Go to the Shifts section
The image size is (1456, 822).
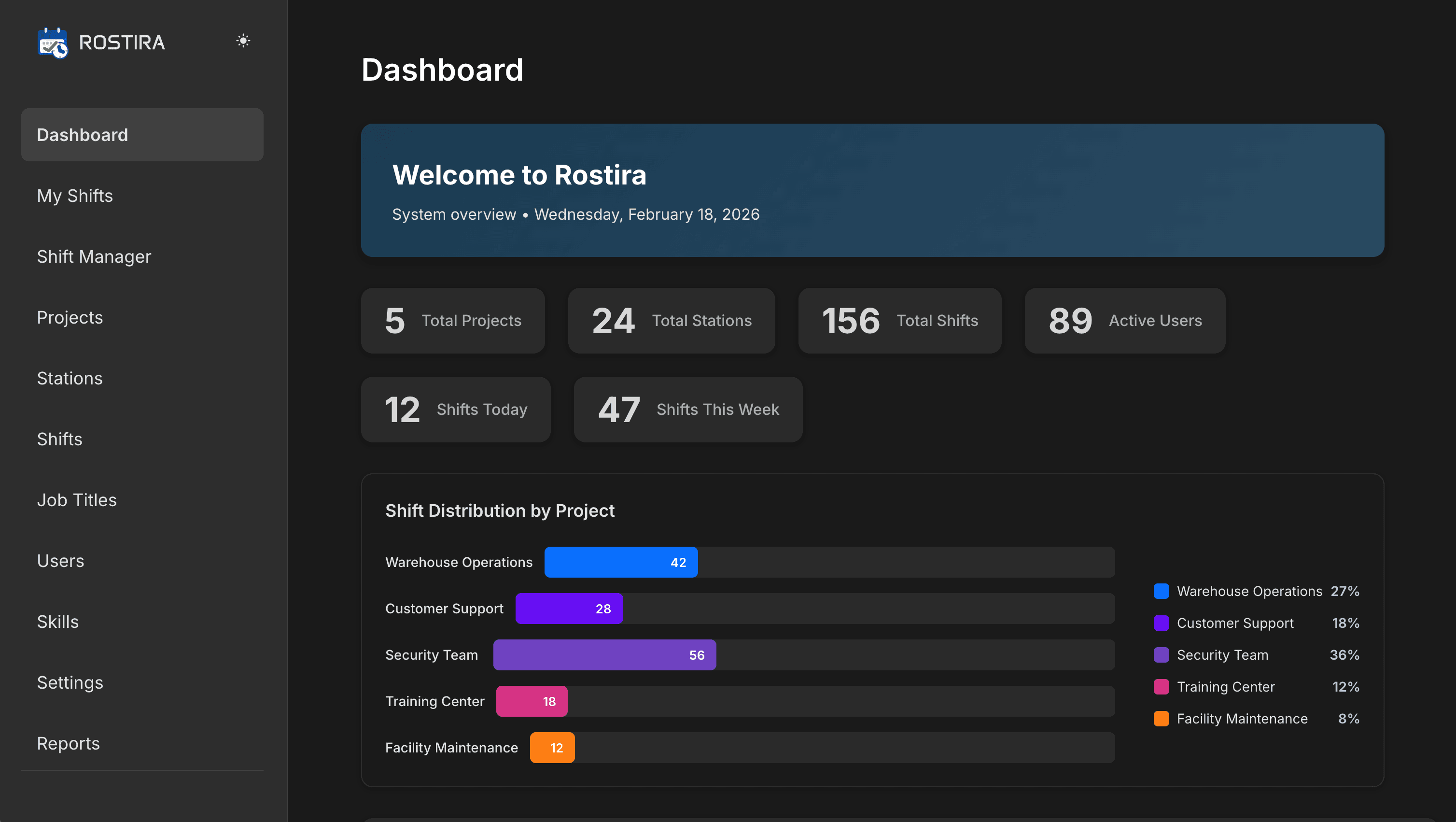pos(59,439)
